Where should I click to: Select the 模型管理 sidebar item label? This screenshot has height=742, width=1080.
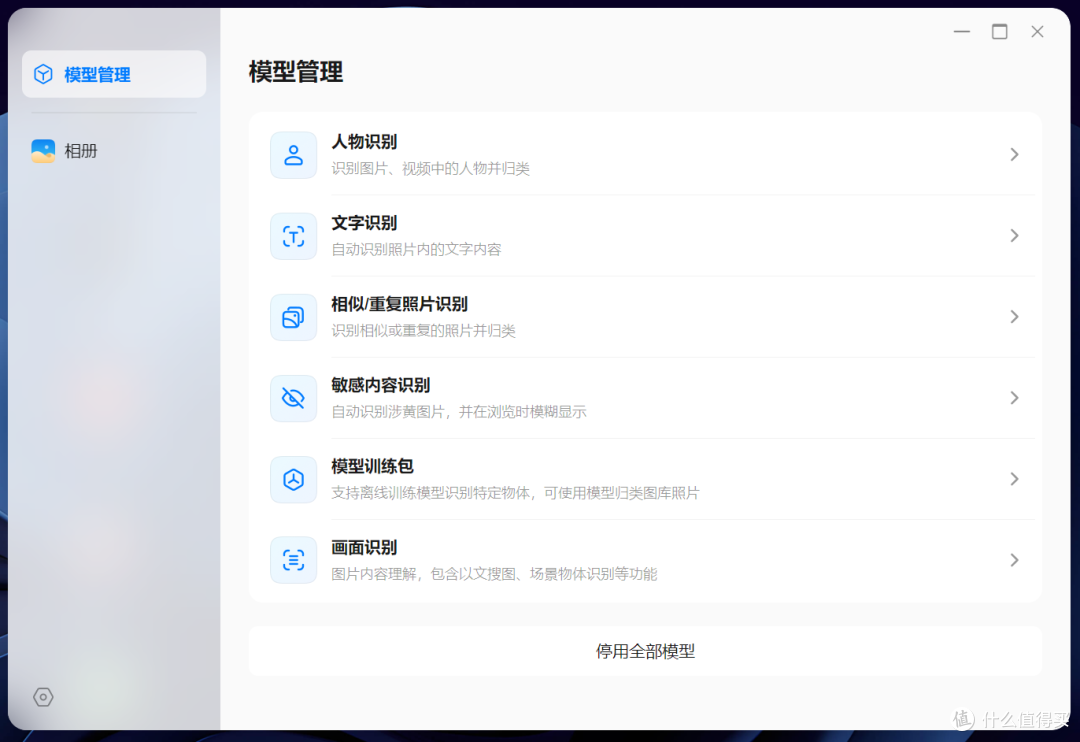pyautogui.click(x=97, y=74)
